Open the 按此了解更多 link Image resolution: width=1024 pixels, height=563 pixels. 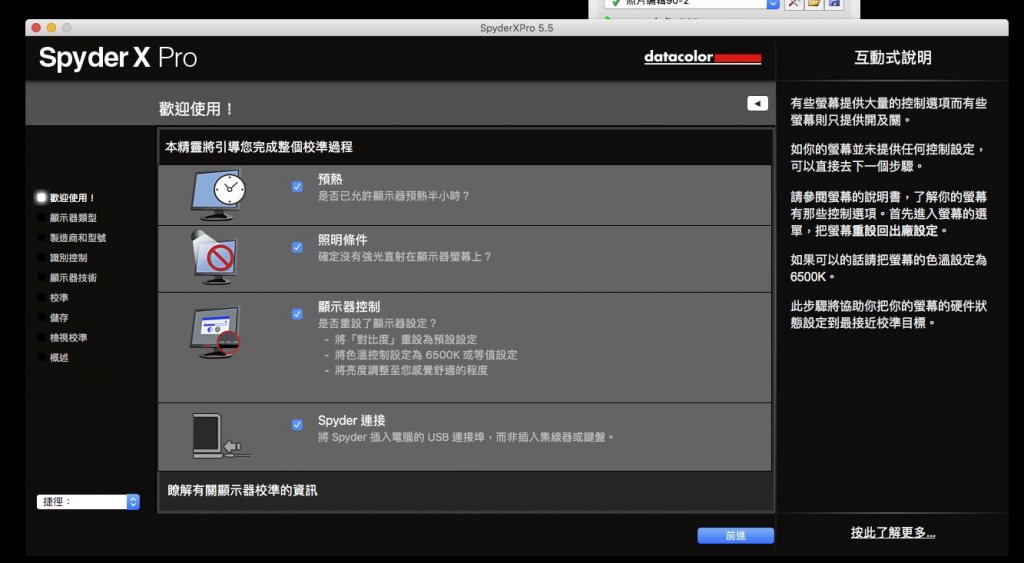click(x=893, y=533)
